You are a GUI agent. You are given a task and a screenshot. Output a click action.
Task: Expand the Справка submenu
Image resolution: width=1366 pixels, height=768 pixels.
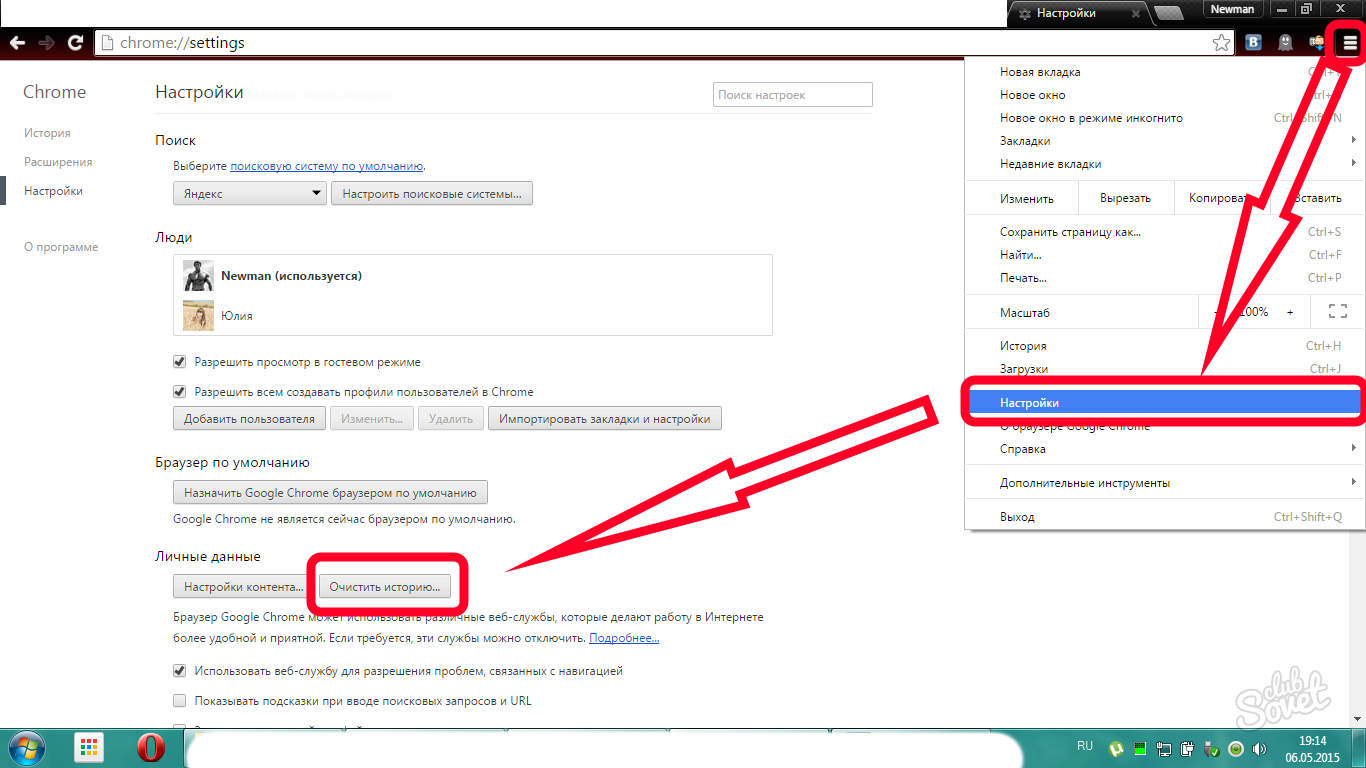pos(1164,449)
